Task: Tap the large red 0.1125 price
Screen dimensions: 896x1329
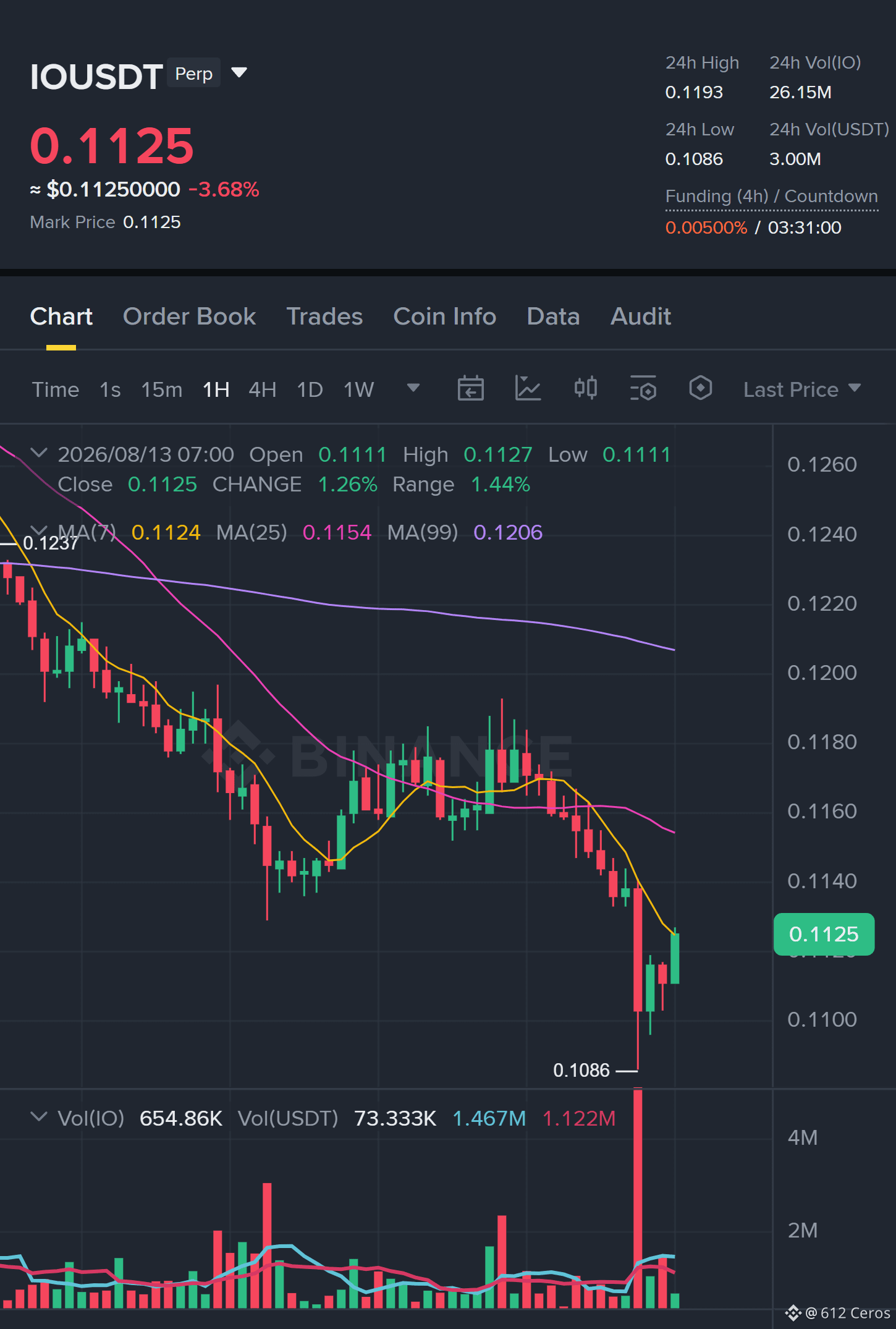Action: [112, 146]
